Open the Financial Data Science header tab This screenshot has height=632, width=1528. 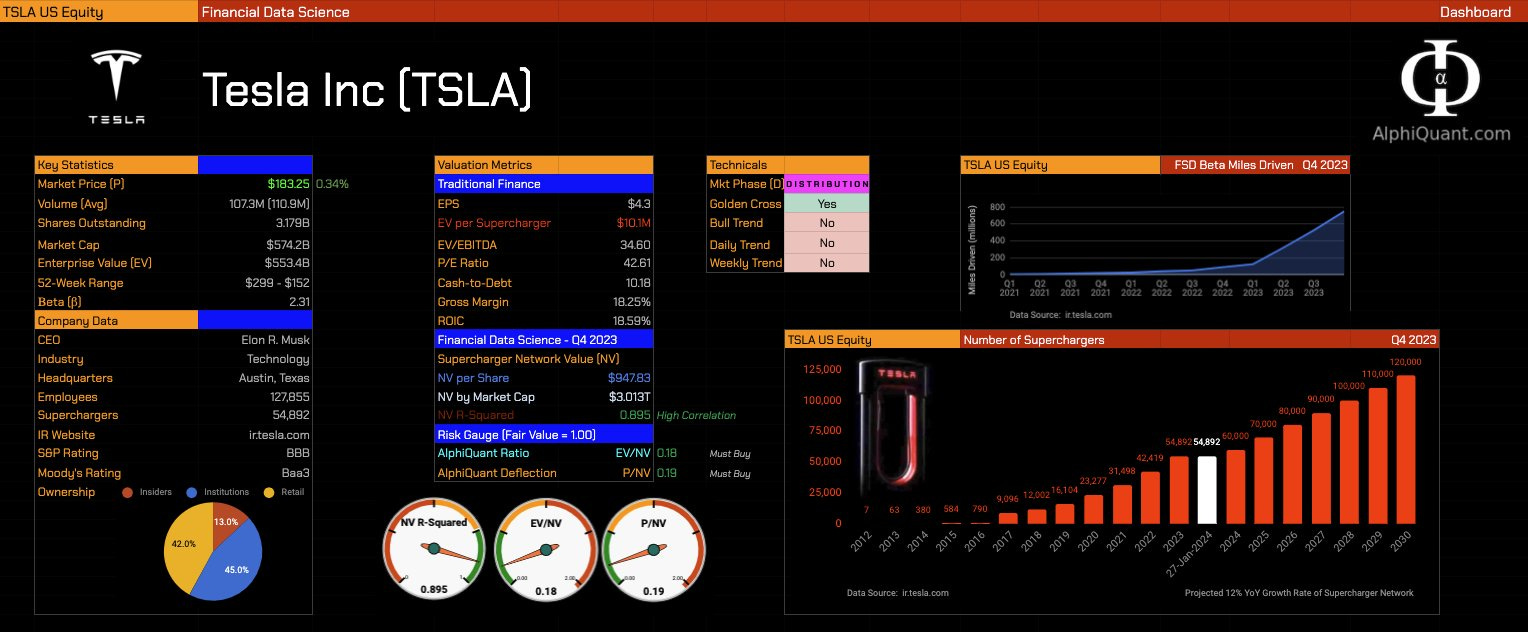276,12
